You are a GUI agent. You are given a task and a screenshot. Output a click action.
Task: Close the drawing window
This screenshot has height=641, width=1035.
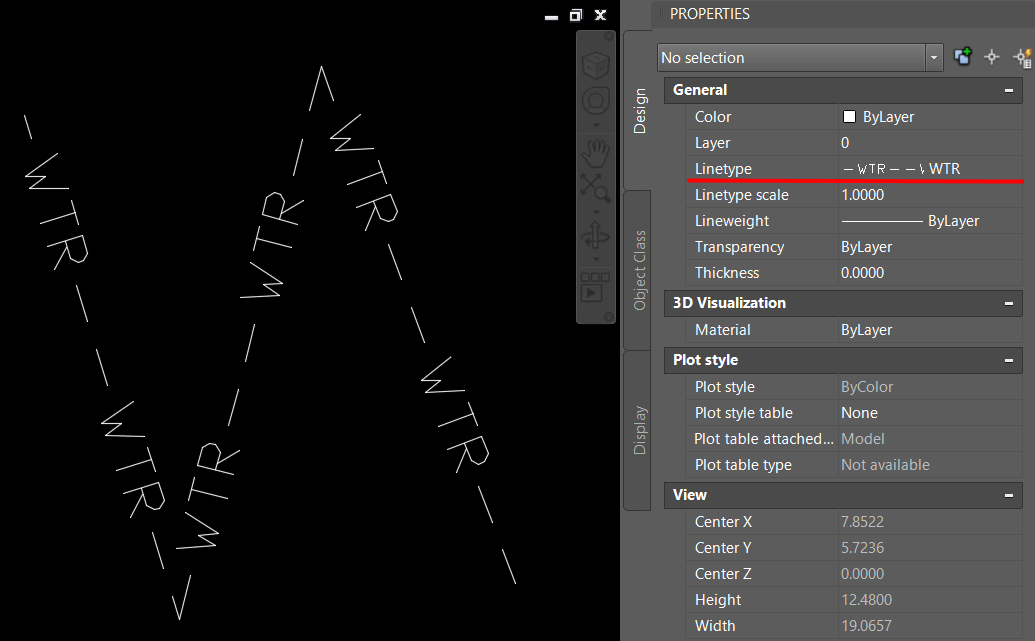(x=600, y=15)
